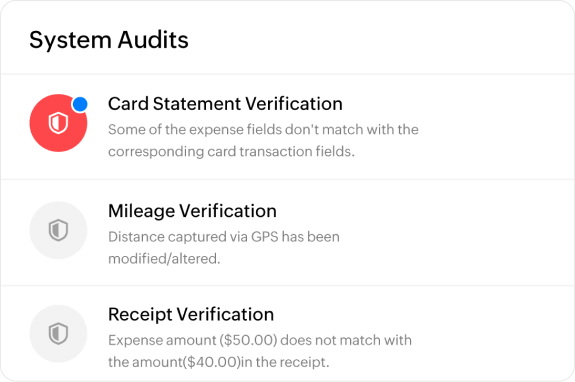Screen dimensions: 575x382
Task: Select the gray Mileage Verification shield icon
Action: [x=58, y=230]
